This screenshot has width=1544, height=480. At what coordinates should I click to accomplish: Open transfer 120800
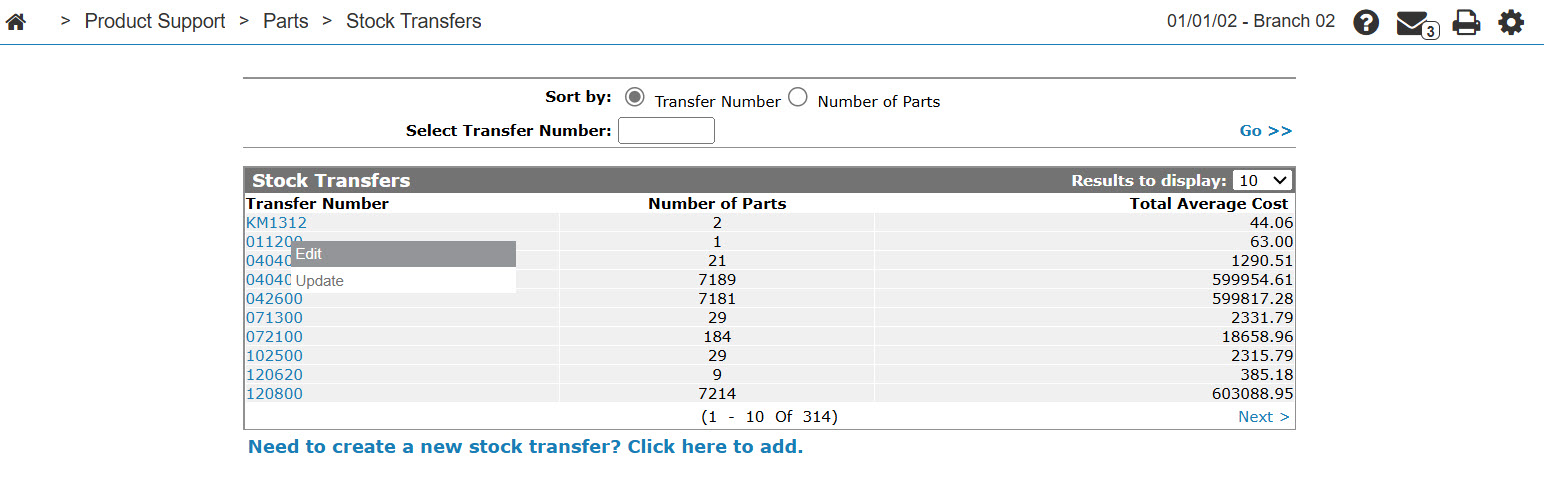pos(274,394)
